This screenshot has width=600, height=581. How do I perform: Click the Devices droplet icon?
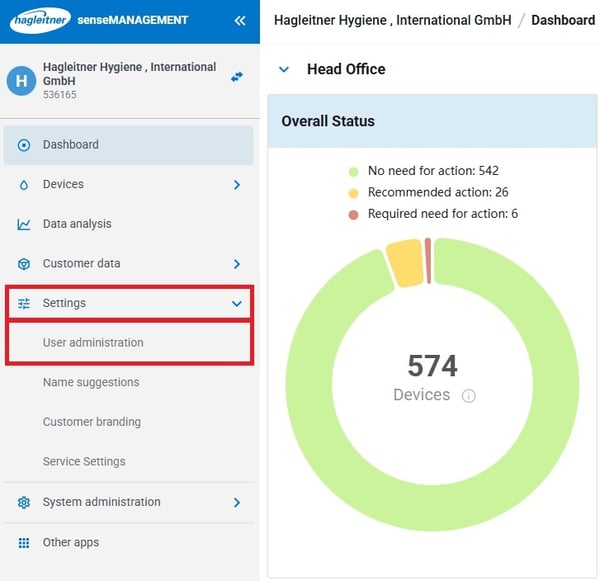(x=24, y=185)
